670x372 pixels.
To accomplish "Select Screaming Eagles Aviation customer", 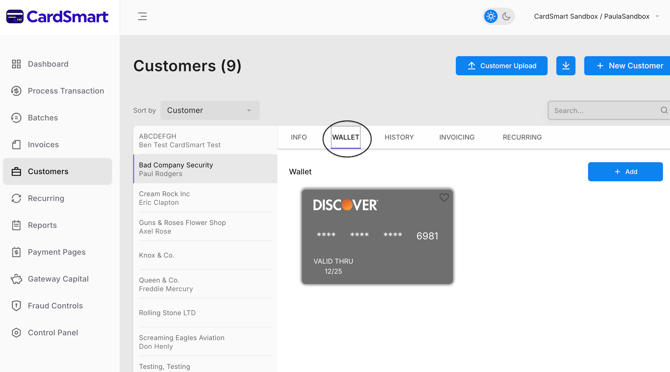I will tap(205, 342).
